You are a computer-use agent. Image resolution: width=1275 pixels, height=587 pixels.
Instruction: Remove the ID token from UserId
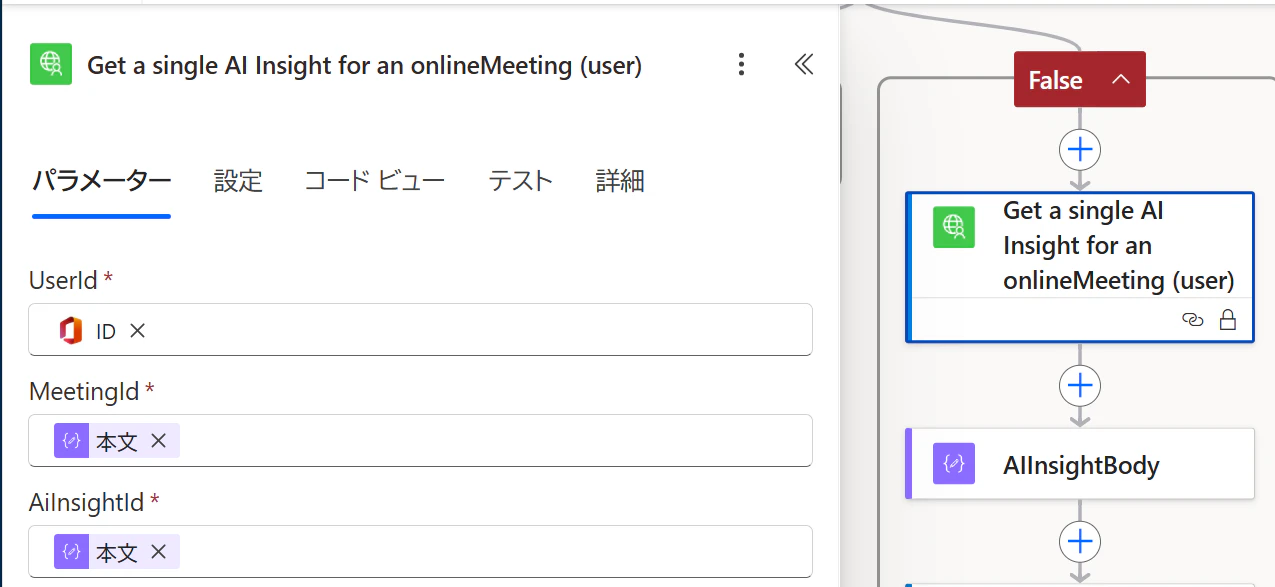(x=138, y=330)
